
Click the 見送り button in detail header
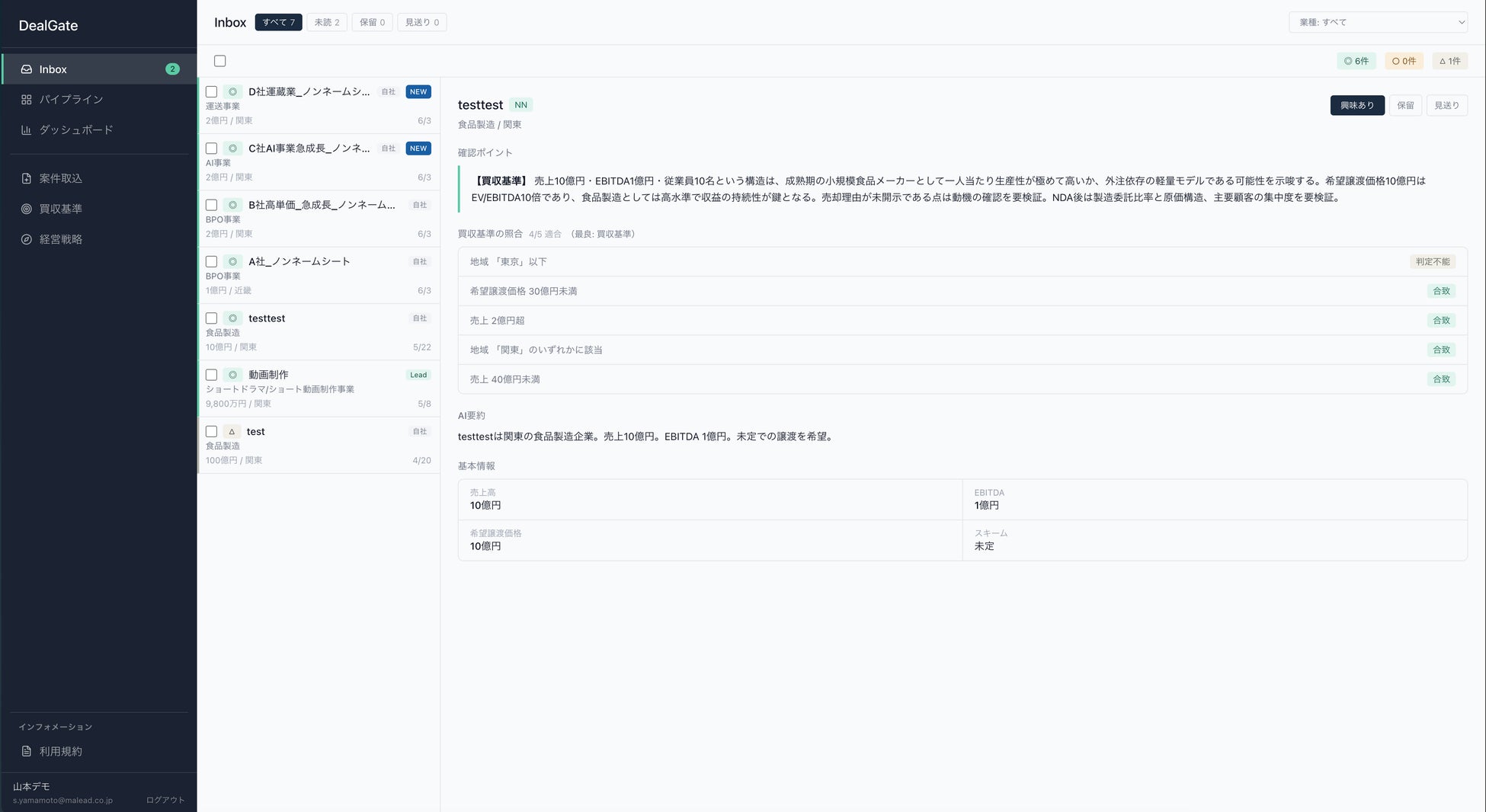point(1446,105)
